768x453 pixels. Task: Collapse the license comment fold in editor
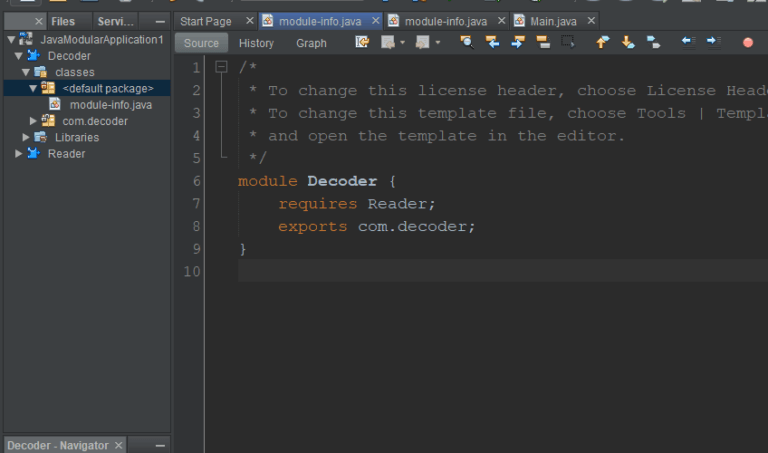221,67
